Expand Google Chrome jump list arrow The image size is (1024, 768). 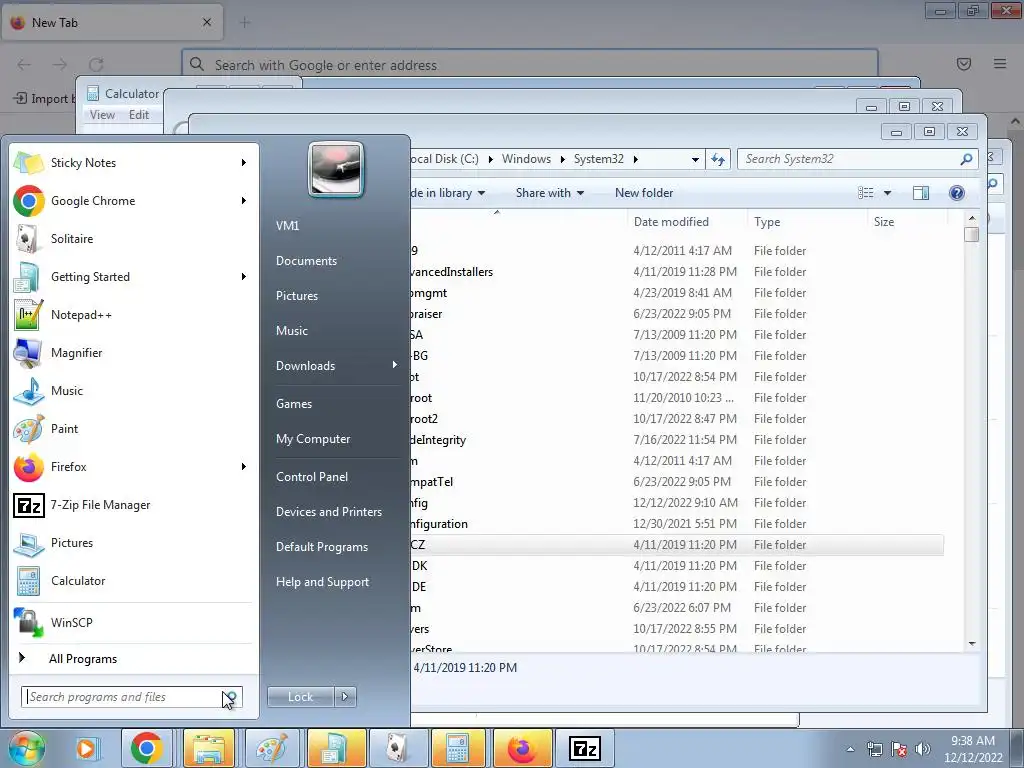244,200
